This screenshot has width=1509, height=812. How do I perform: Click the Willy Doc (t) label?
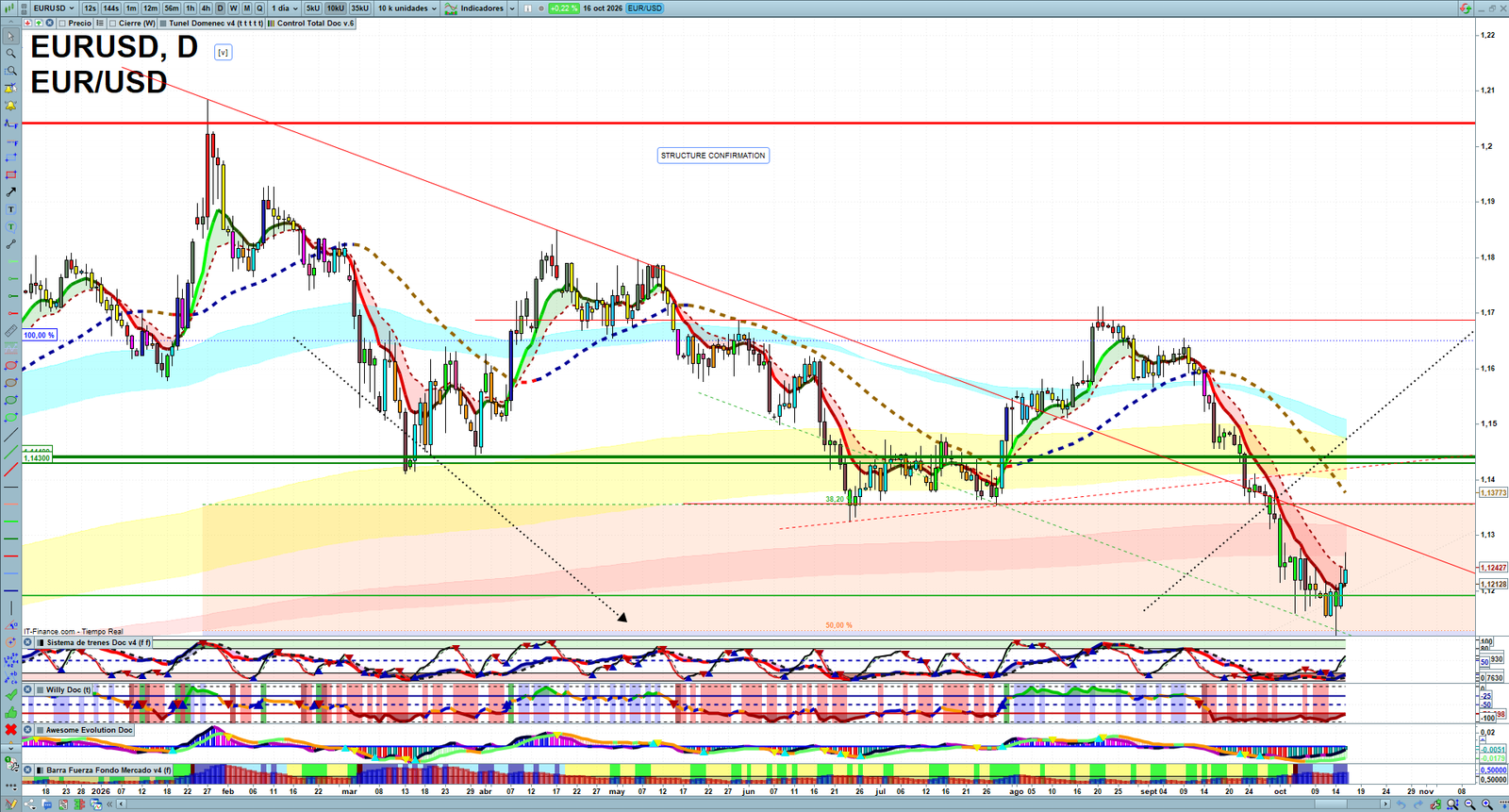(x=69, y=690)
